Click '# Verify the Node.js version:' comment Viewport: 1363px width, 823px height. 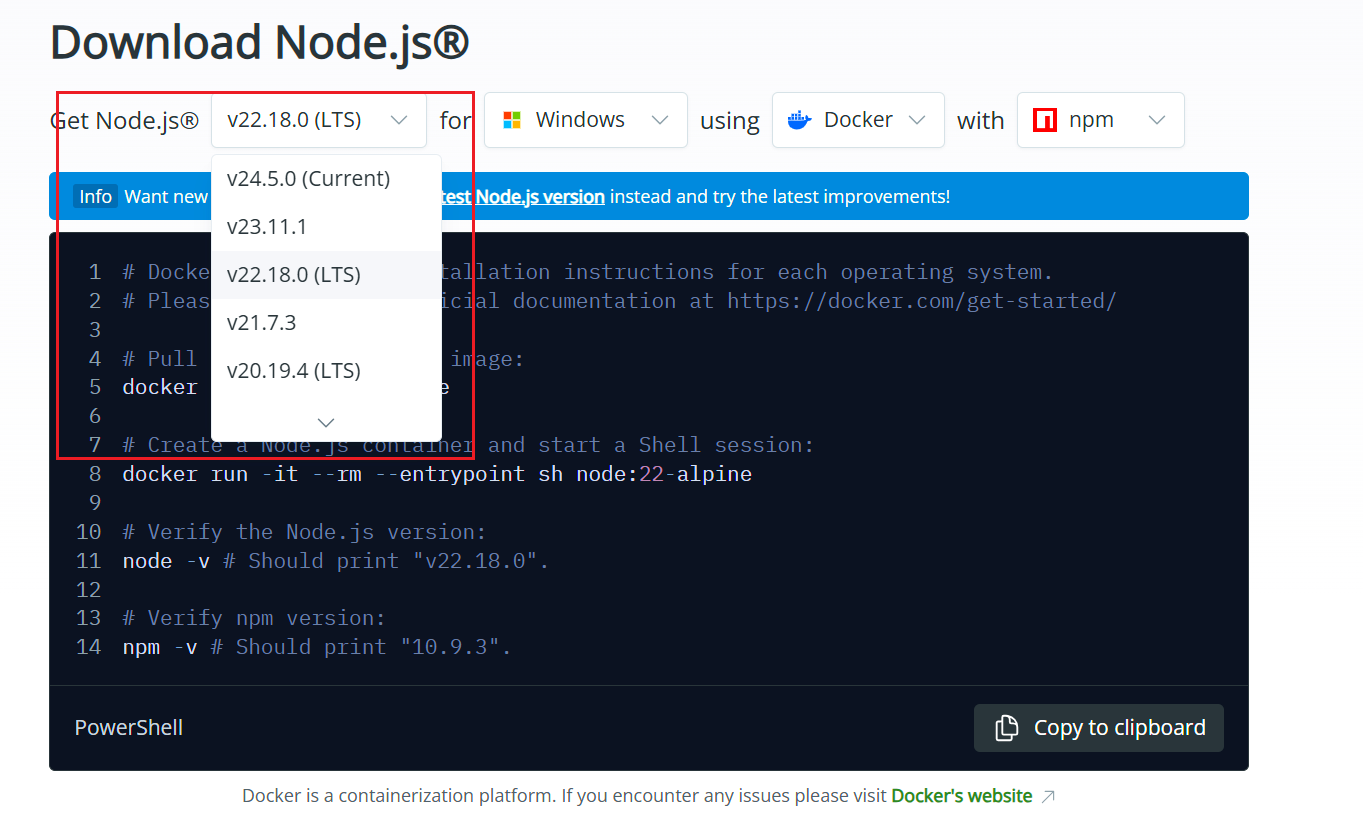point(304,532)
